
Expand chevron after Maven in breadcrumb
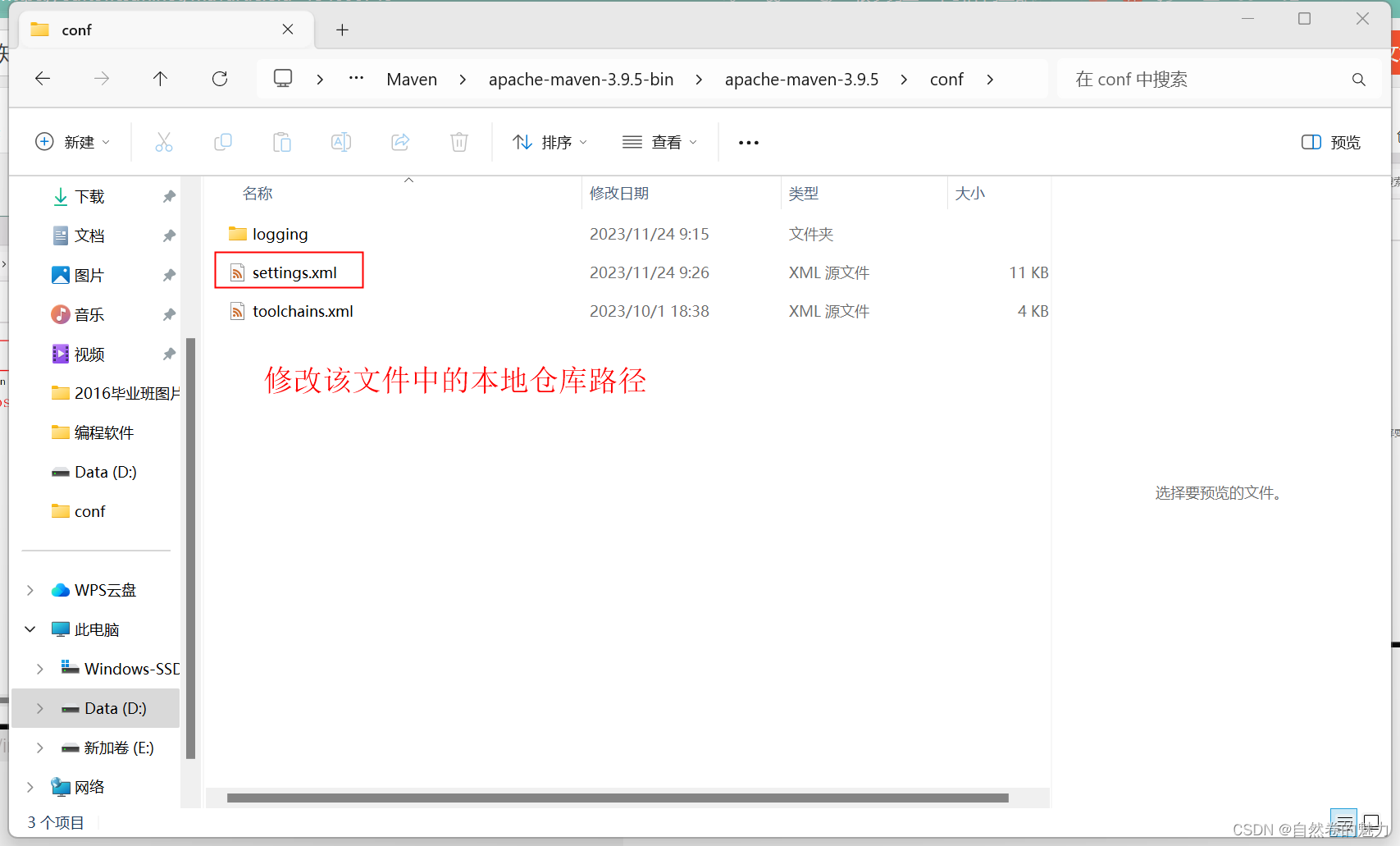pos(463,80)
